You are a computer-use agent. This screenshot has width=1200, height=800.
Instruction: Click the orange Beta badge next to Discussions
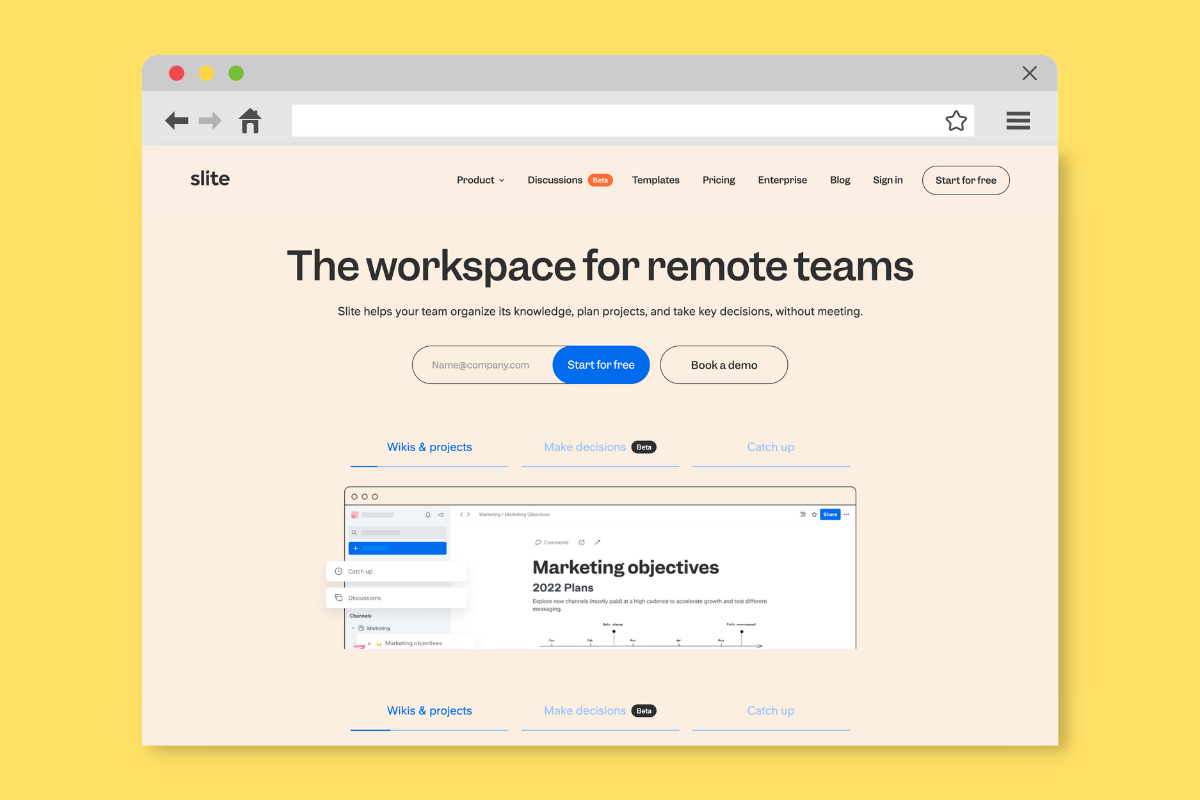(x=600, y=180)
